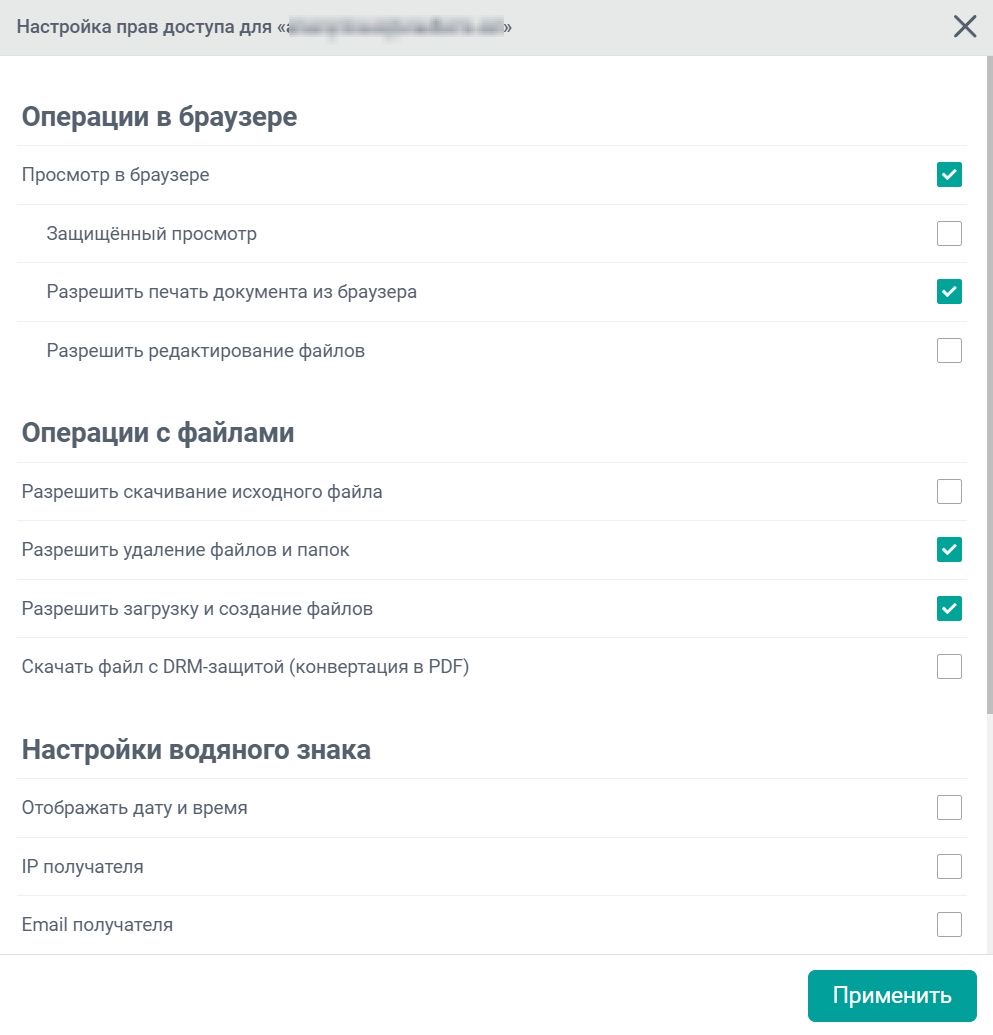
Task: Click the Операции в браузере heading
Action: click(x=159, y=116)
